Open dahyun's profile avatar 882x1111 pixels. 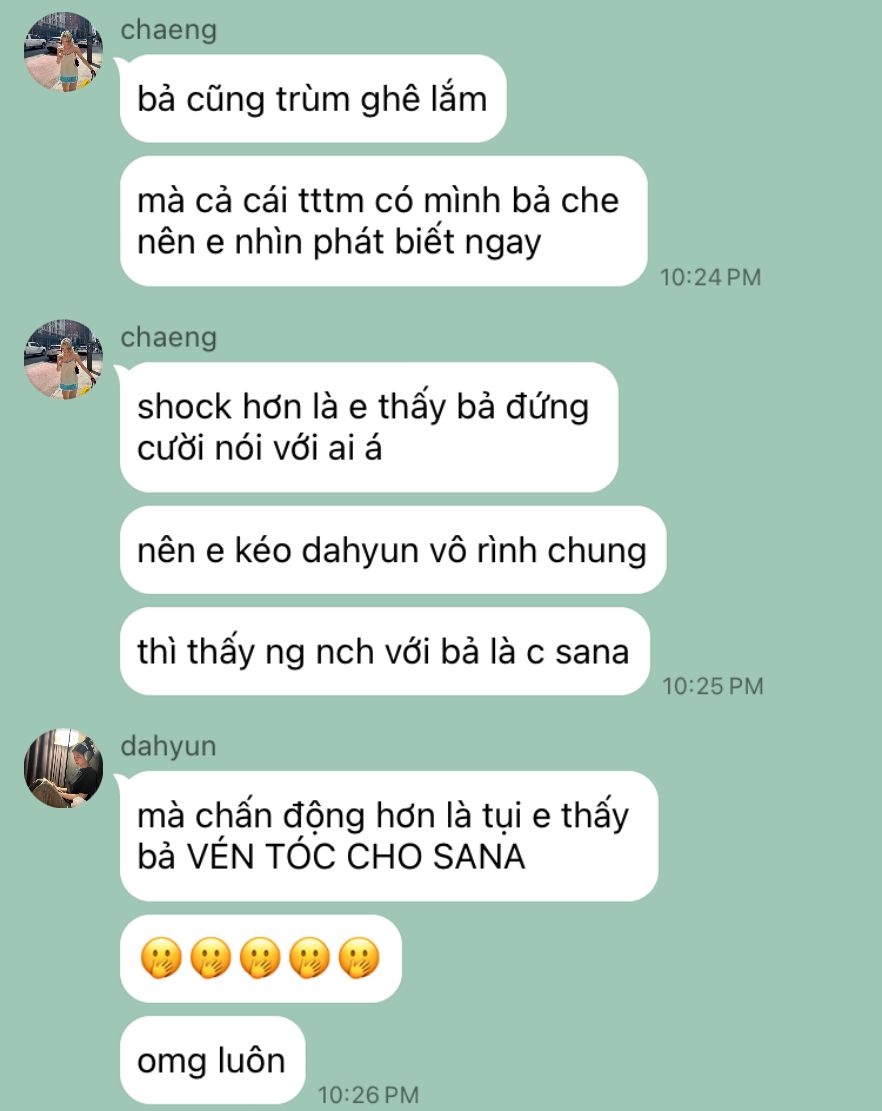(64, 768)
